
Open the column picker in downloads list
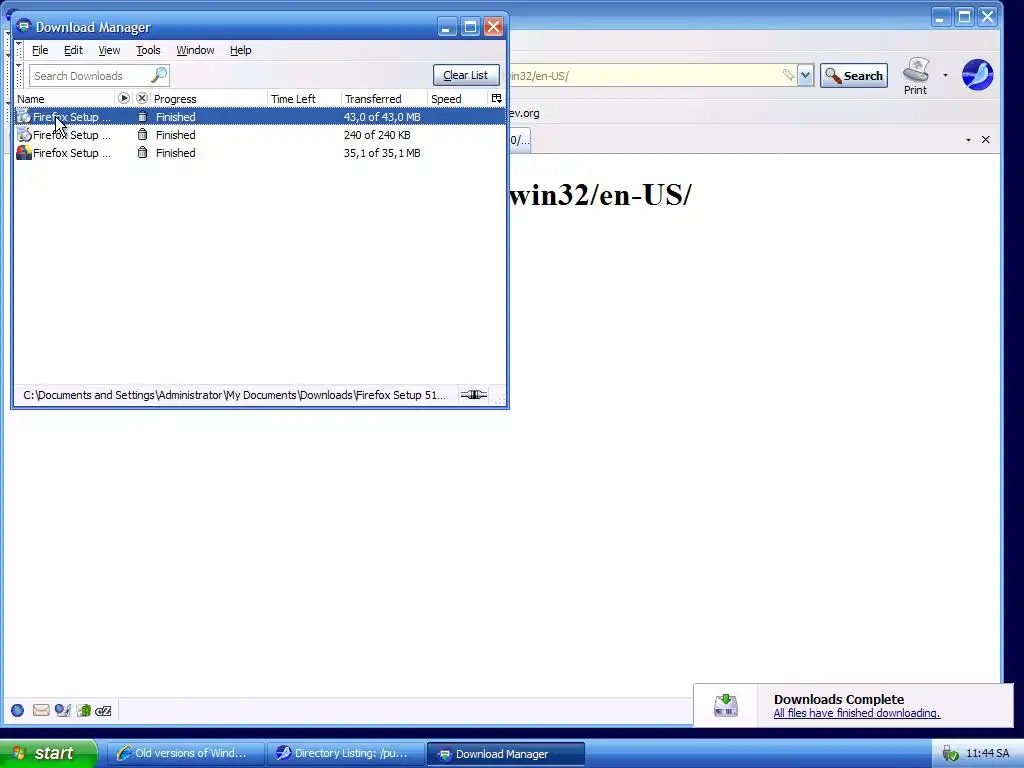(x=496, y=98)
